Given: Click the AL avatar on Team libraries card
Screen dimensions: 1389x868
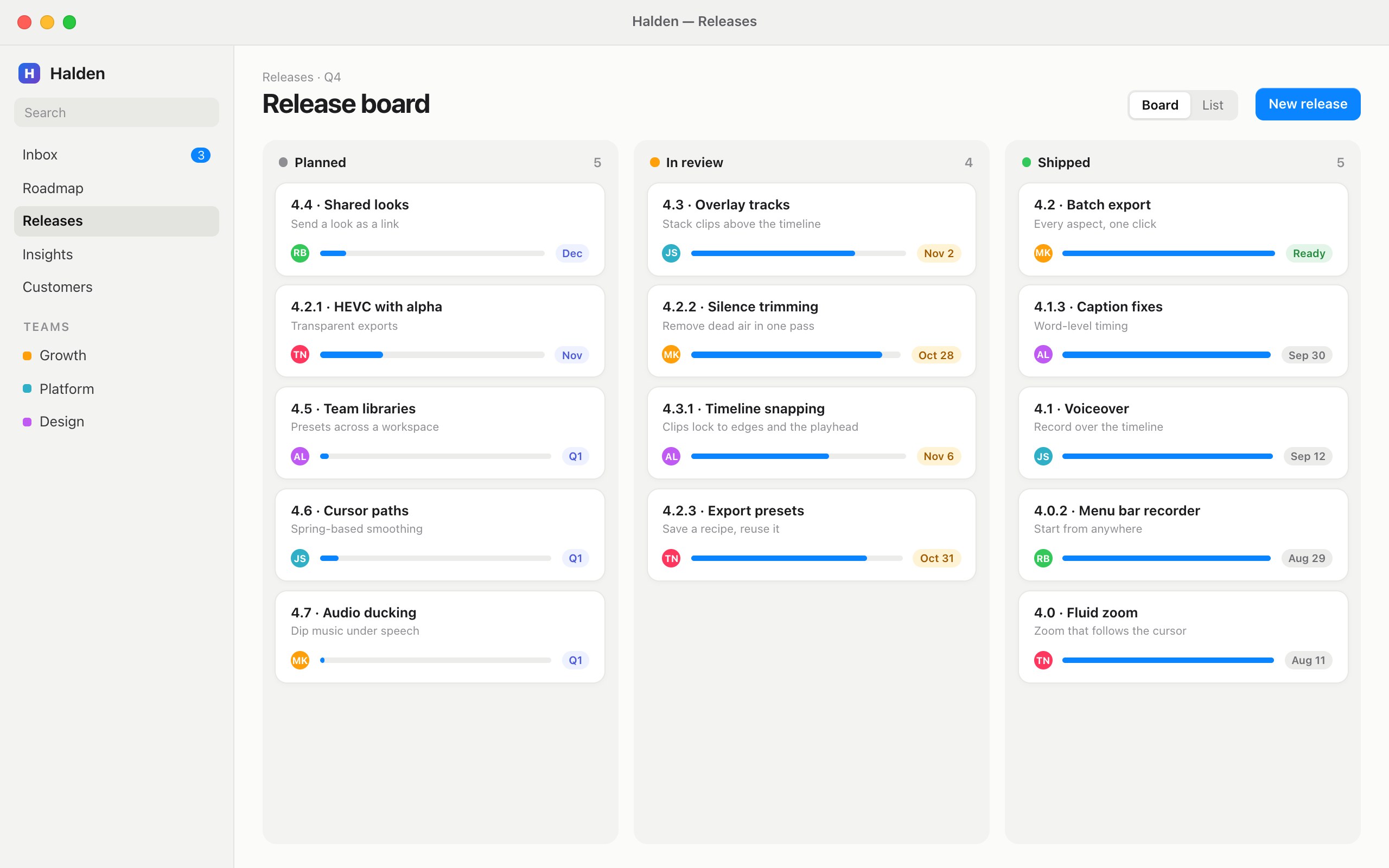Looking at the screenshot, I should pyautogui.click(x=300, y=456).
